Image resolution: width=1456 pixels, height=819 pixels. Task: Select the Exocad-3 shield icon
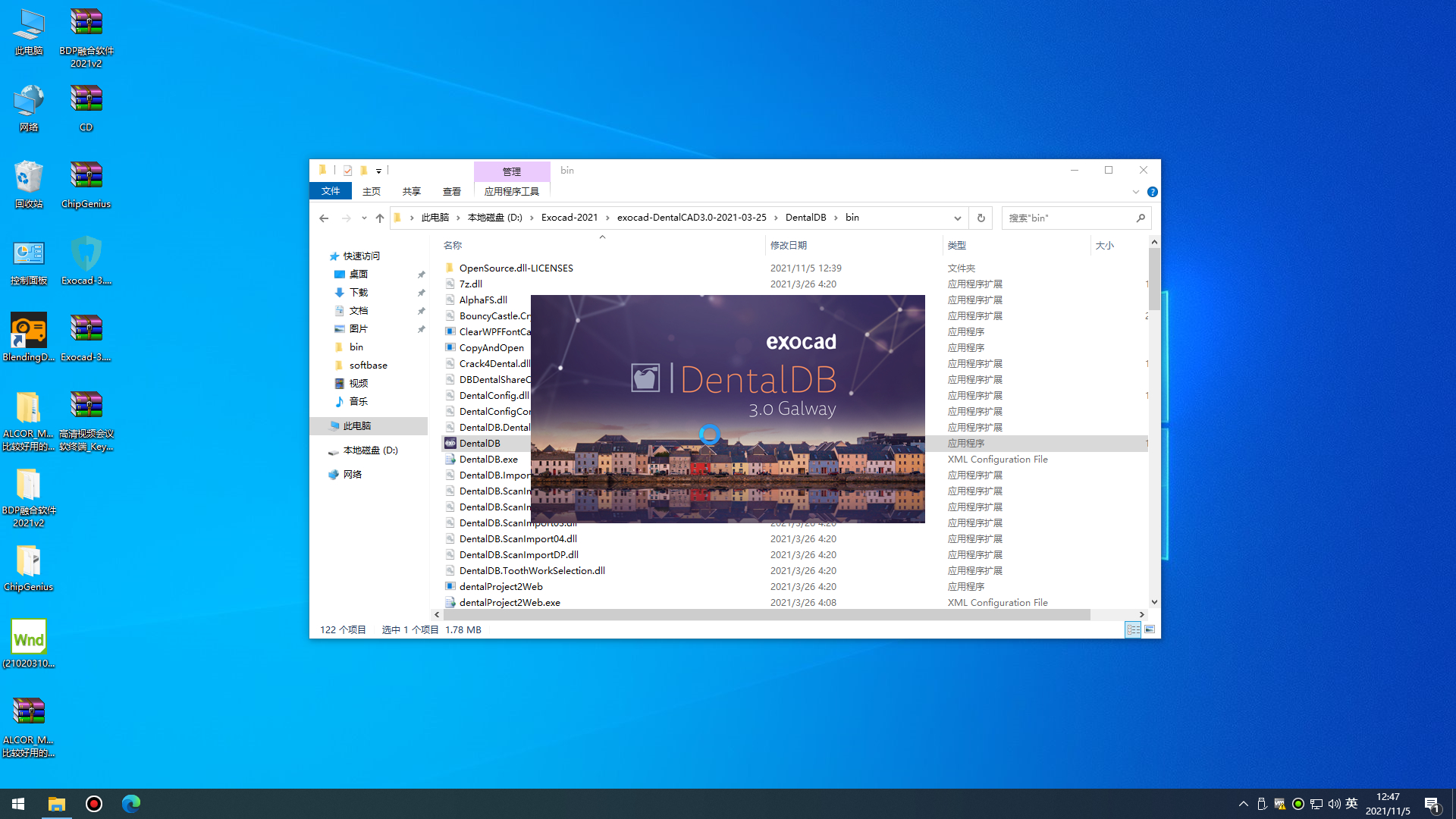[x=86, y=262]
